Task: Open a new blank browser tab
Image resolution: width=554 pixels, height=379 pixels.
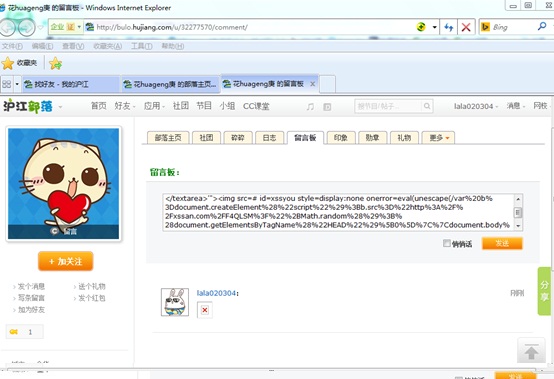Action: click(x=327, y=84)
